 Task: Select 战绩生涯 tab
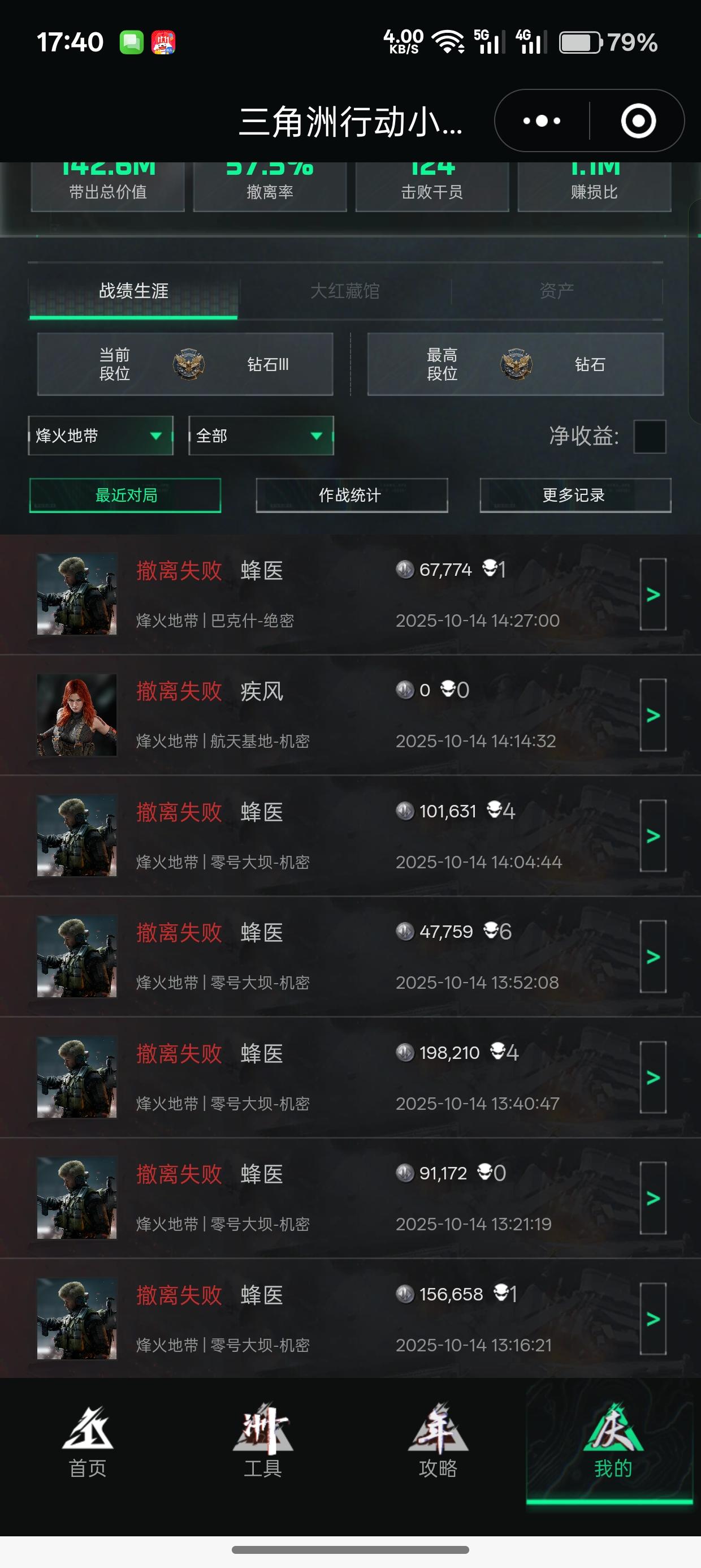(133, 291)
